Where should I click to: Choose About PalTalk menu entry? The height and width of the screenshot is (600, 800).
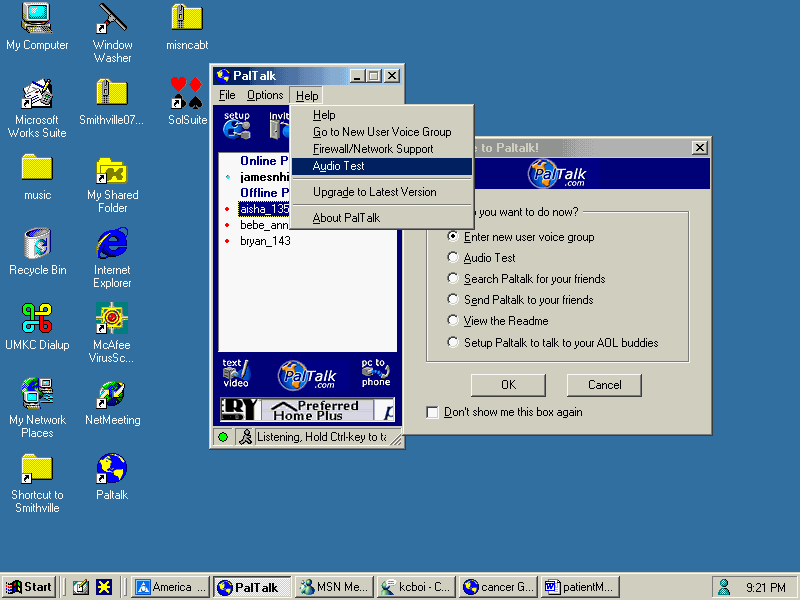click(x=382, y=218)
